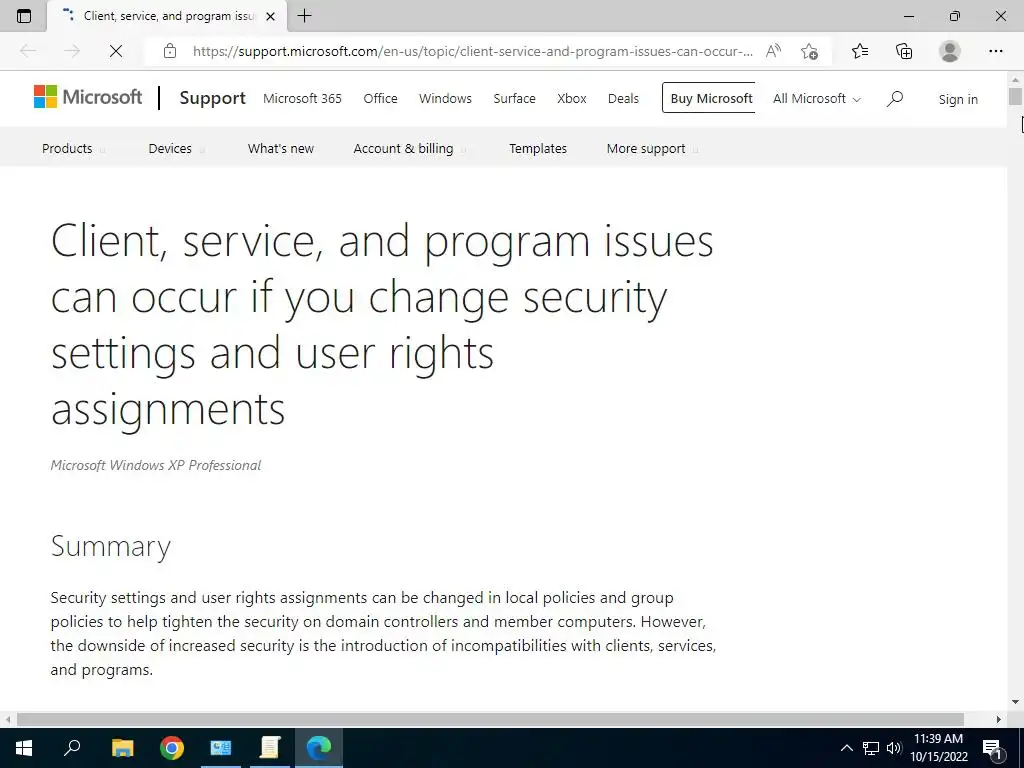Screen dimensions: 1024x768
Task: Expand the Devices menu
Action: (x=176, y=148)
